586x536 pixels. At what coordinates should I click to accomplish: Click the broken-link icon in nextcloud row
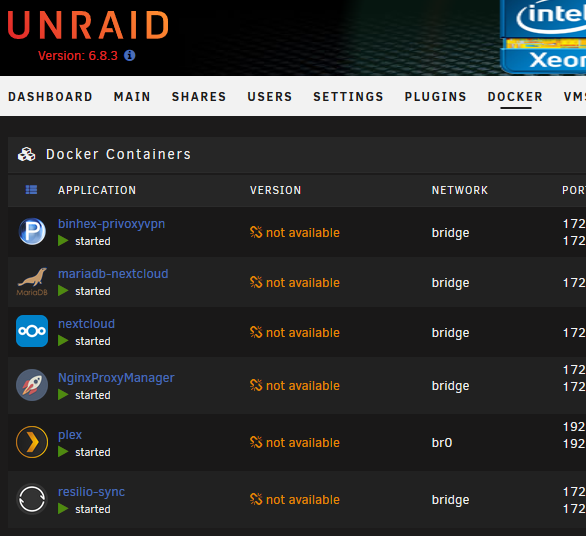point(256,332)
